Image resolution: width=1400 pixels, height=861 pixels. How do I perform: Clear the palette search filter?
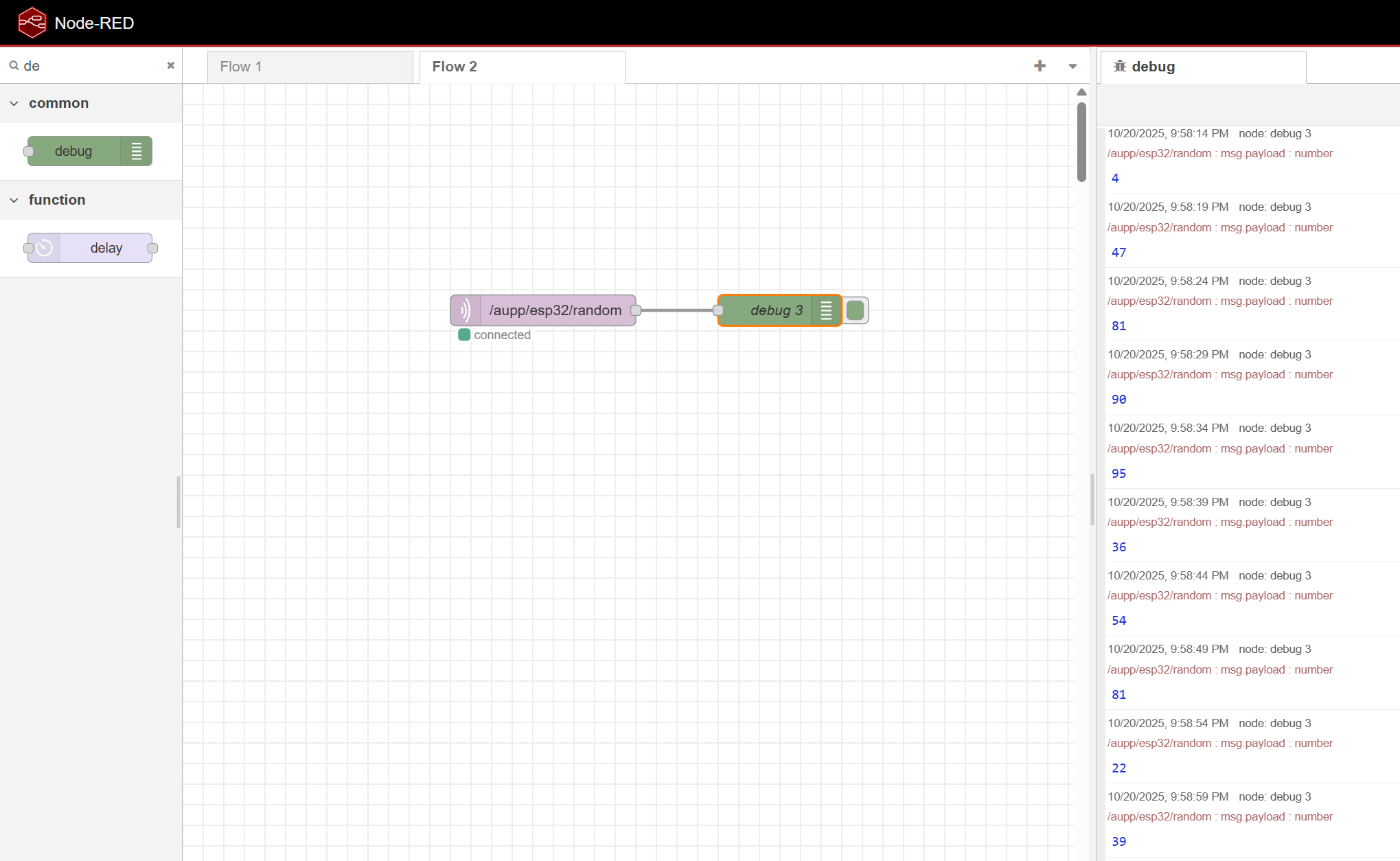(x=170, y=65)
